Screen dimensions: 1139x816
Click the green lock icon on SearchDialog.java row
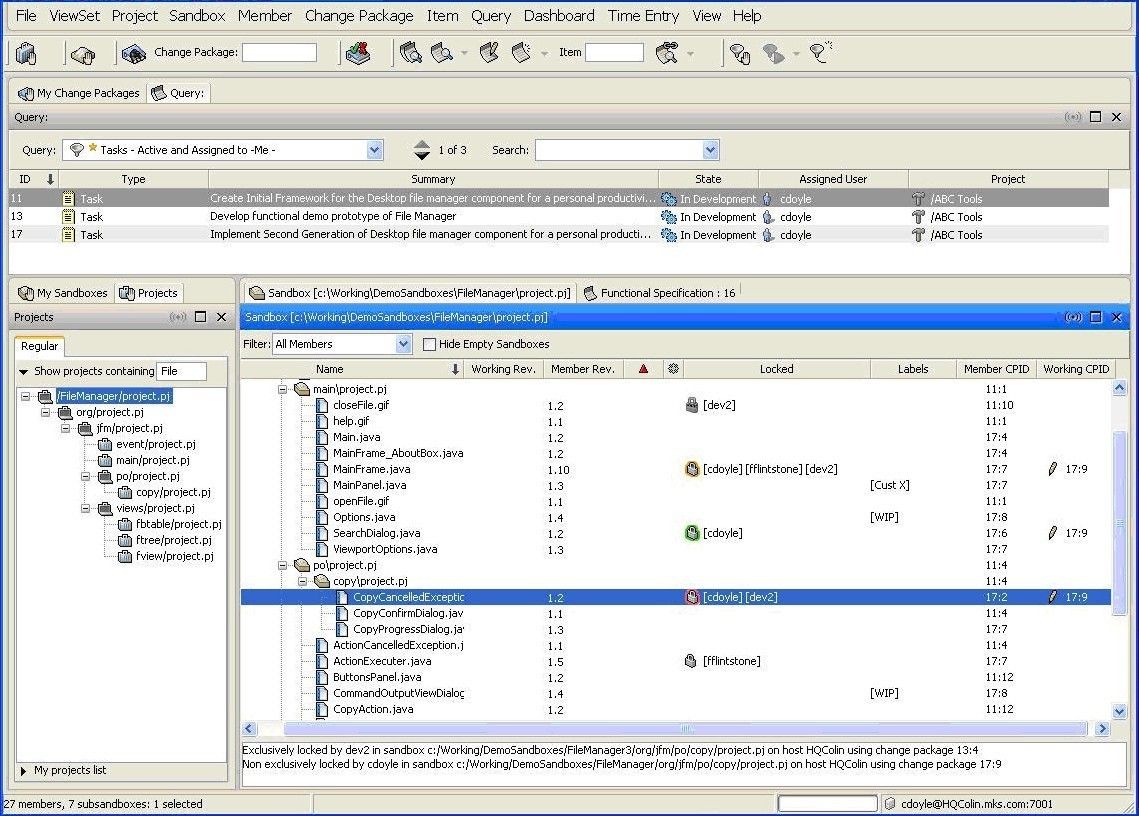click(692, 533)
